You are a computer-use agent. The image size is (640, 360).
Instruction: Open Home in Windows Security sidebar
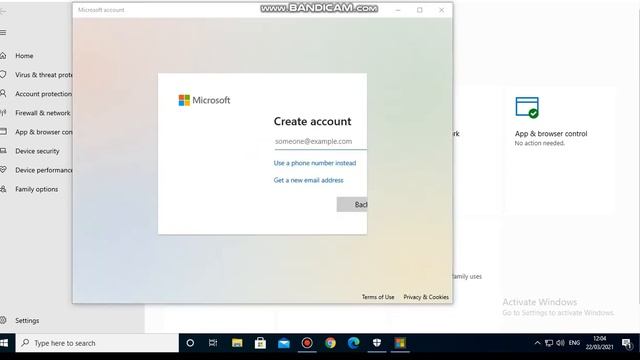(x=24, y=56)
